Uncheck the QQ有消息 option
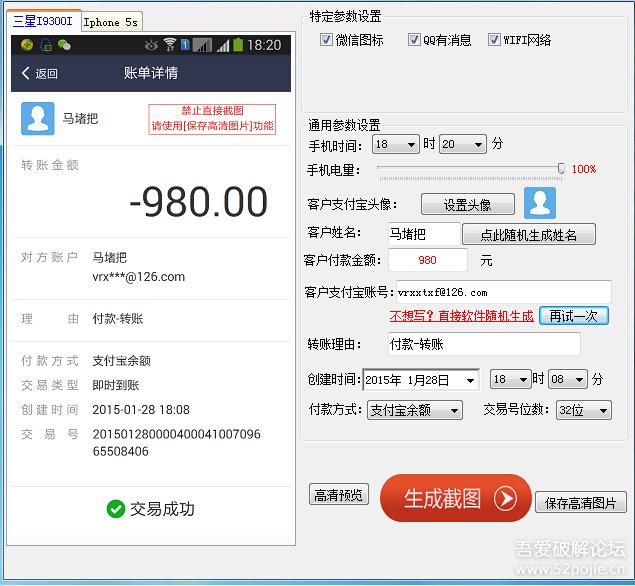Viewport: 635px width, 586px height. (x=413, y=40)
